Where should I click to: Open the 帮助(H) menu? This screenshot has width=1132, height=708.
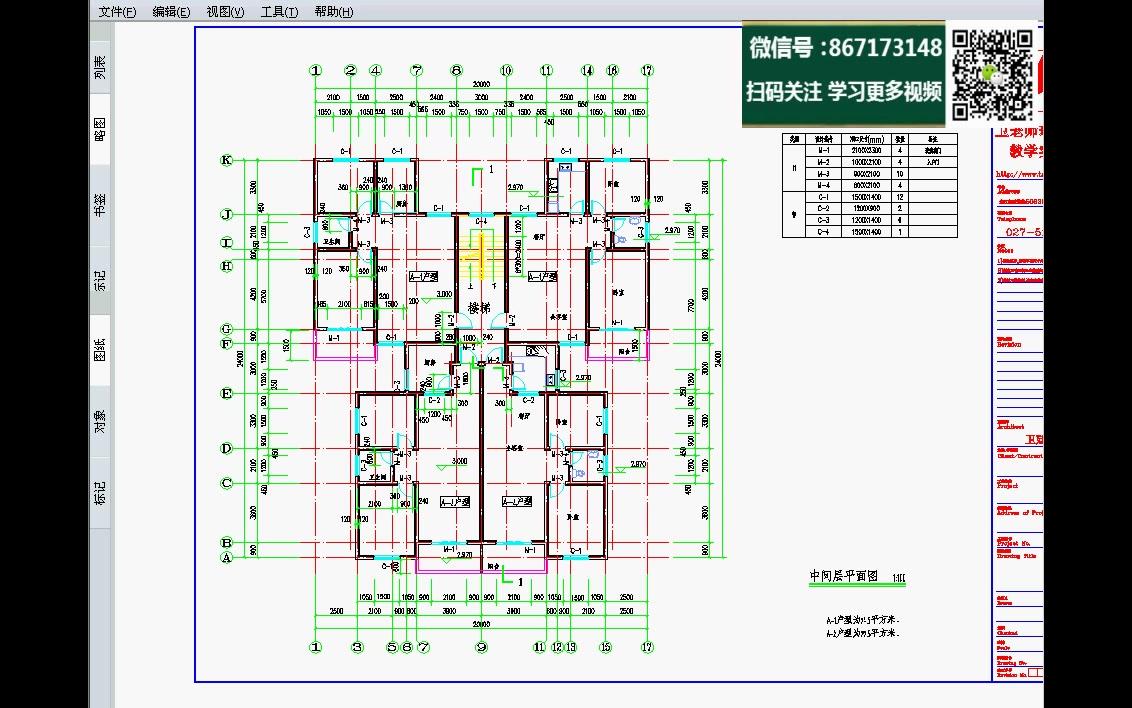pos(334,12)
